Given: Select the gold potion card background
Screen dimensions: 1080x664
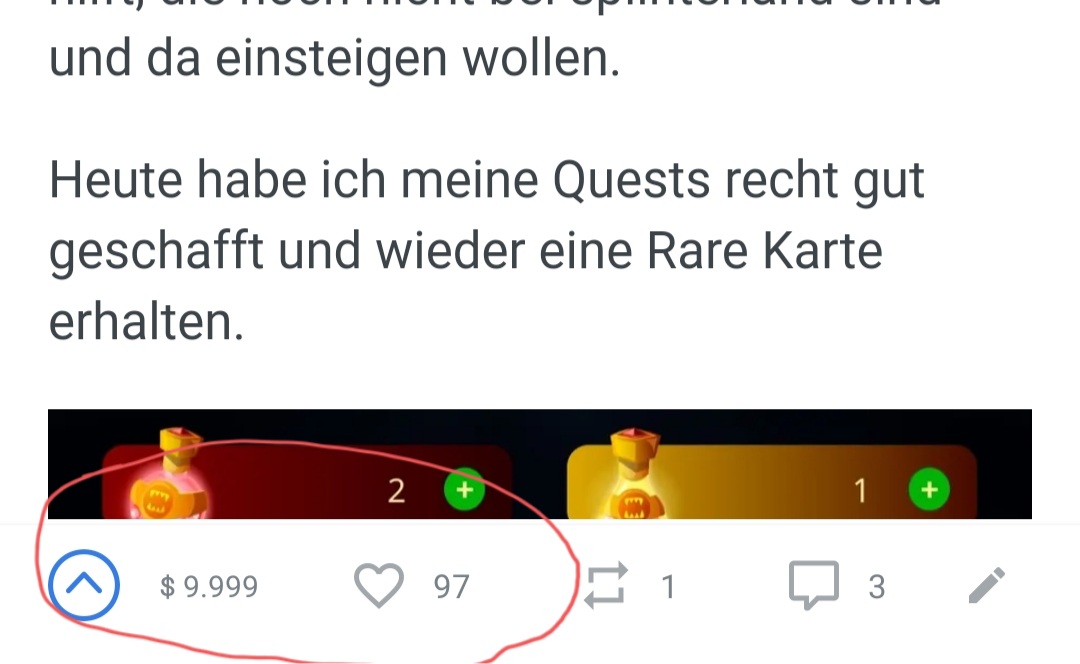Looking at the screenshot, I should click(x=771, y=481).
